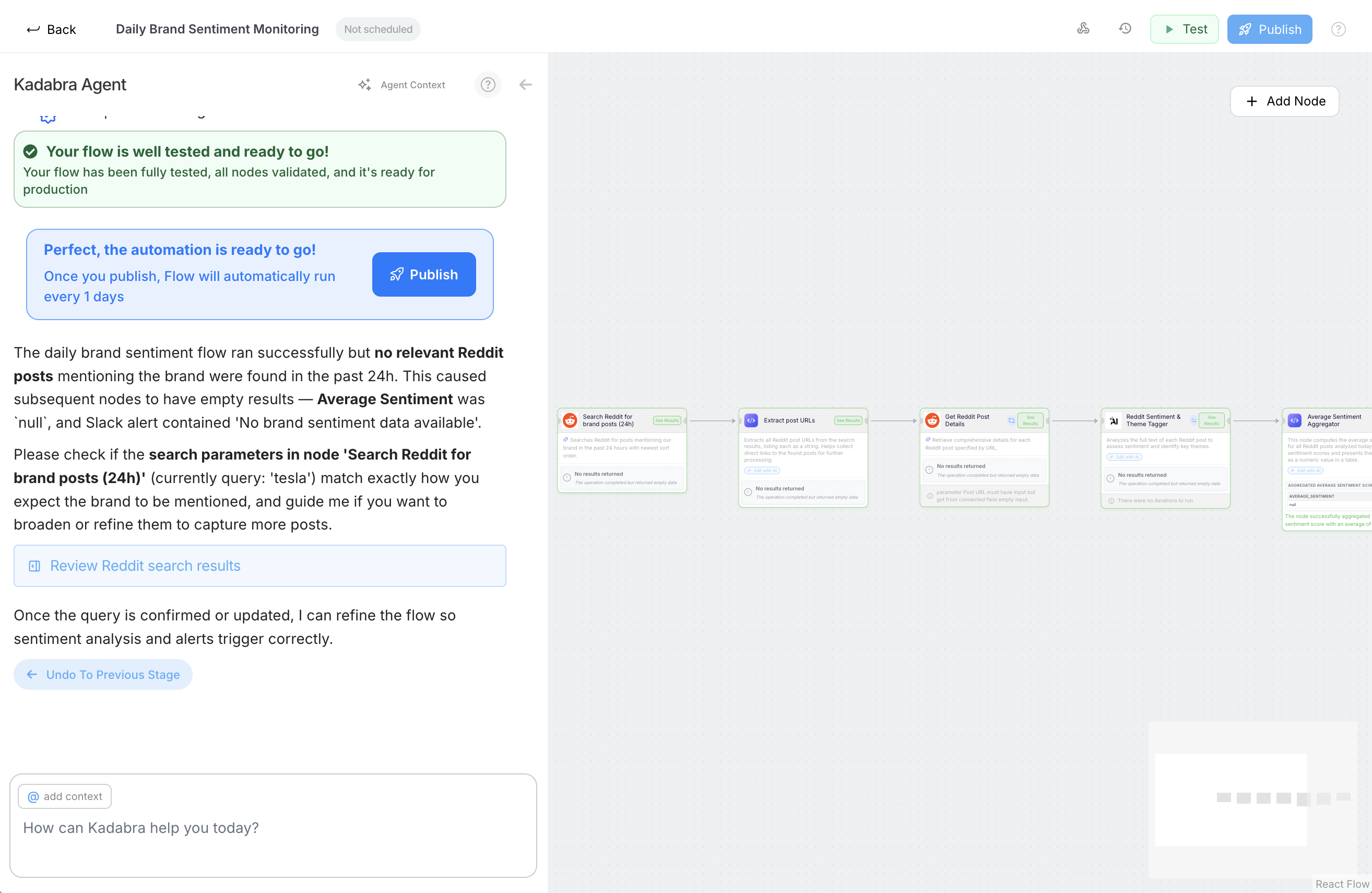Image resolution: width=1372 pixels, height=893 pixels.
Task: Click Add Node button
Action: [x=1284, y=101]
